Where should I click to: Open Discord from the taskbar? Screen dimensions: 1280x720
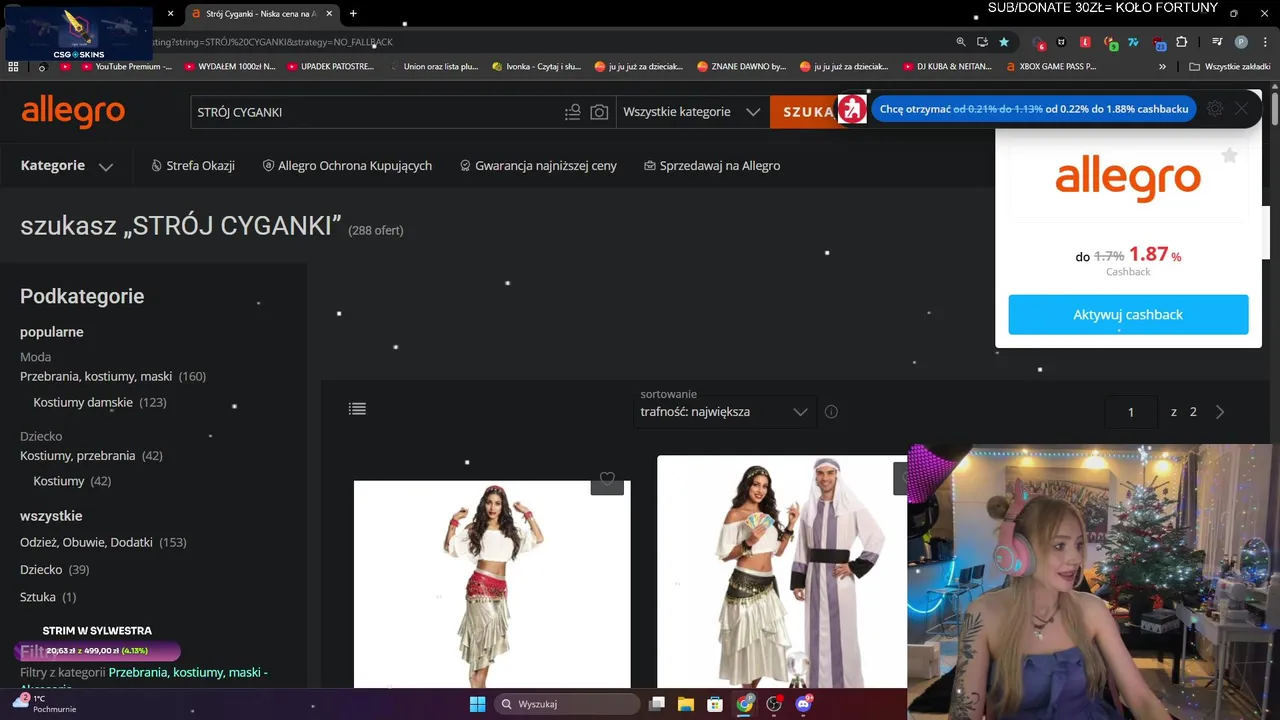(803, 704)
